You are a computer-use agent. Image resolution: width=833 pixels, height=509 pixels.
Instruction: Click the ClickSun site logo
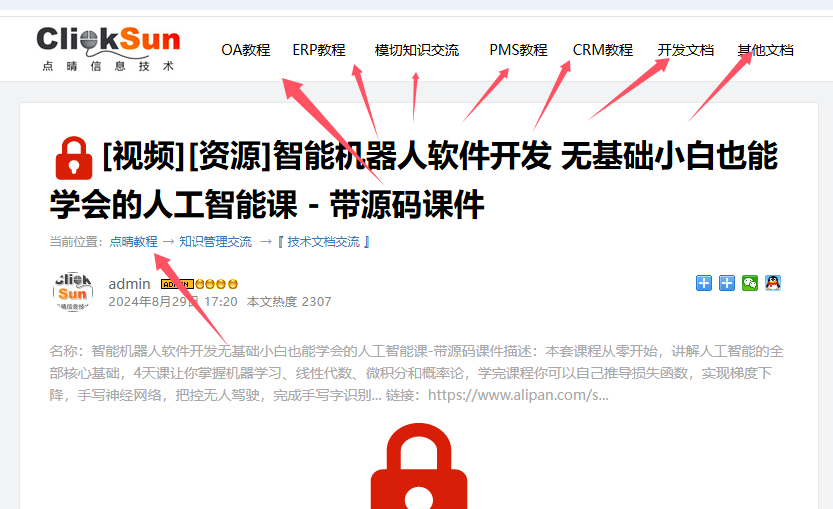(108, 49)
